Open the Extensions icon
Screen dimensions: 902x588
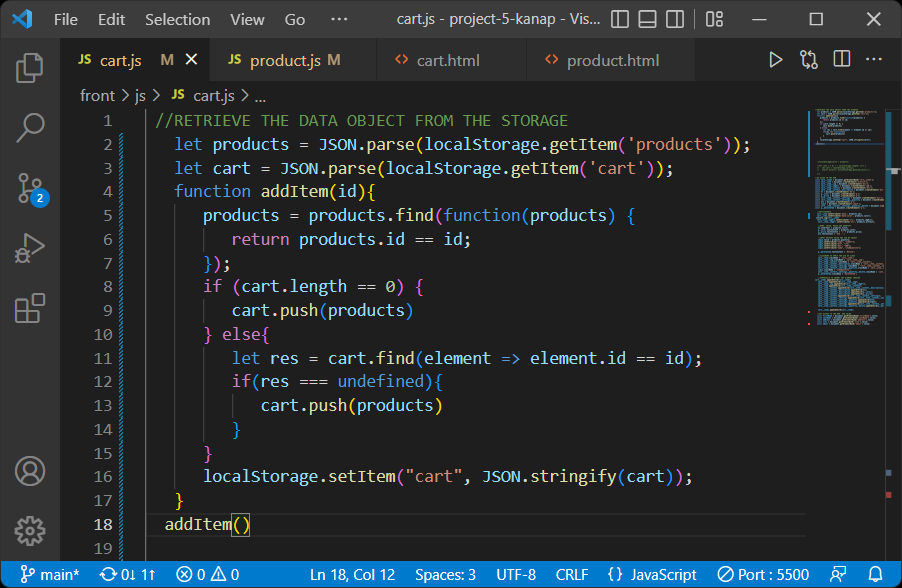point(29,308)
